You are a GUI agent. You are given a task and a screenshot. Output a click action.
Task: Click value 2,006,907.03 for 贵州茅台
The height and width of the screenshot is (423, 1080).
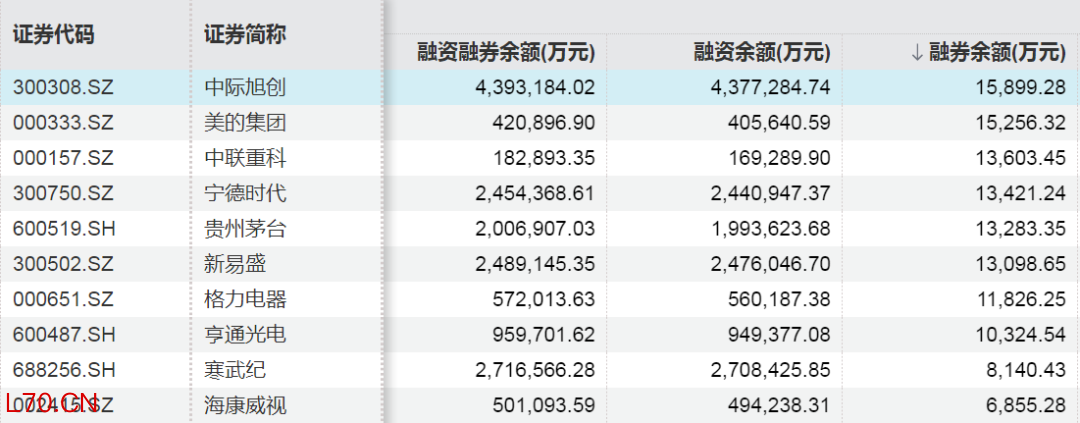click(x=534, y=229)
